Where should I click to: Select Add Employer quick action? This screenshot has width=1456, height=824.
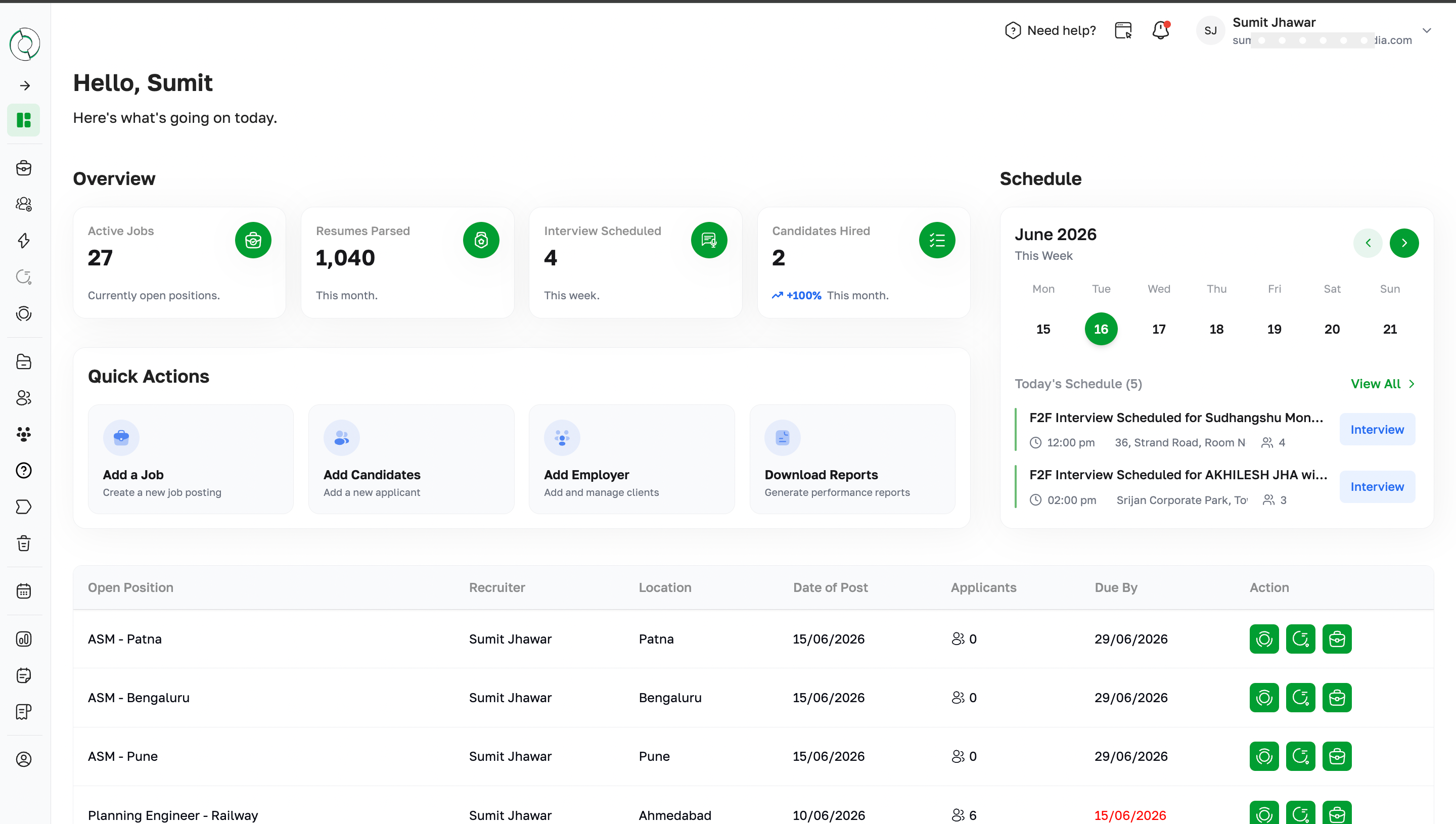pos(631,459)
